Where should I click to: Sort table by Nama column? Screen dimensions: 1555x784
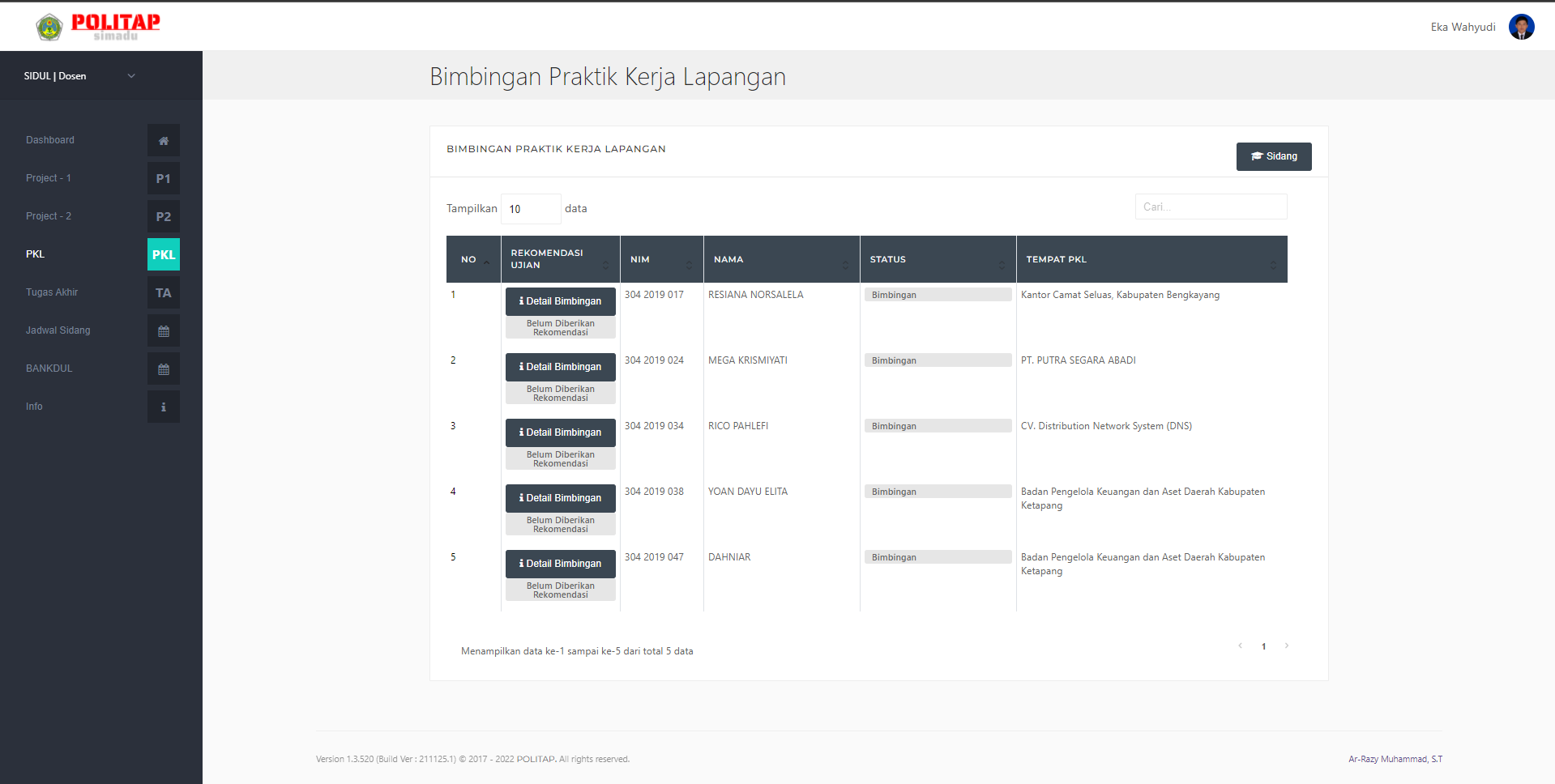click(780, 259)
